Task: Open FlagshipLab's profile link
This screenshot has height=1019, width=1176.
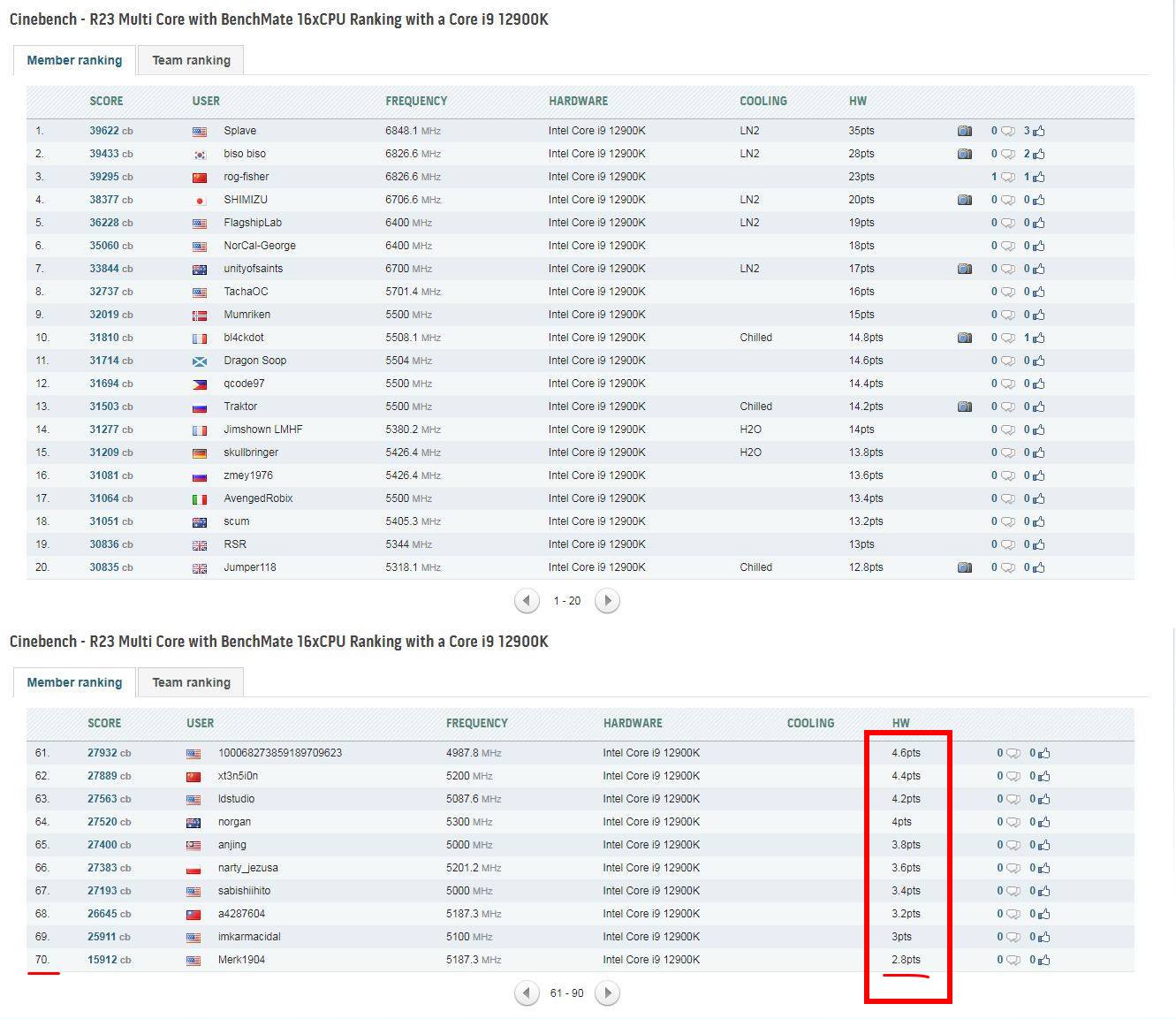Action: [253, 223]
